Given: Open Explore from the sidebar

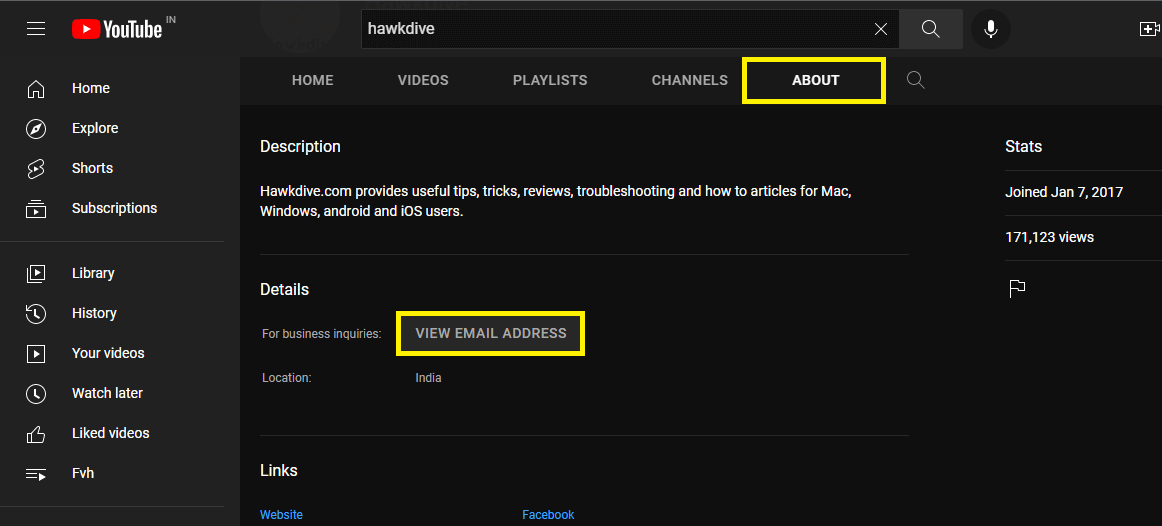Looking at the screenshot, I should click(x=94, y=128).
